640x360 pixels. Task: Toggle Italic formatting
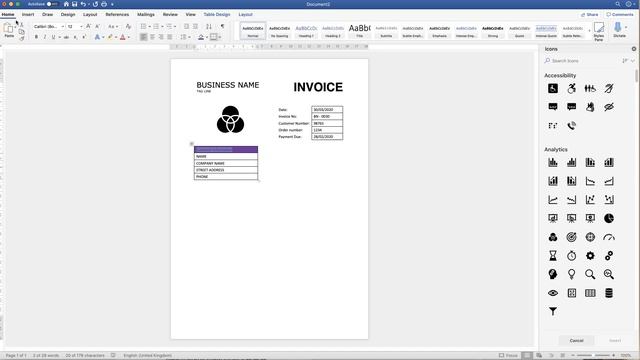45,37
